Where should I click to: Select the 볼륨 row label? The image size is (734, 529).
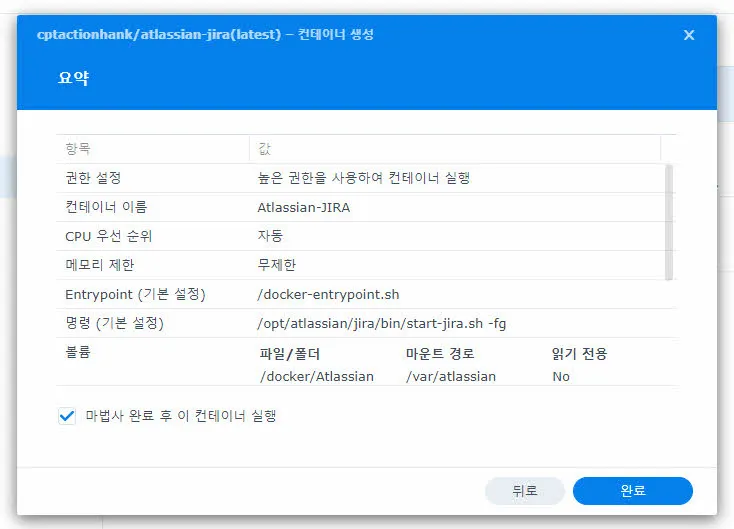click(x=78, y=352)
